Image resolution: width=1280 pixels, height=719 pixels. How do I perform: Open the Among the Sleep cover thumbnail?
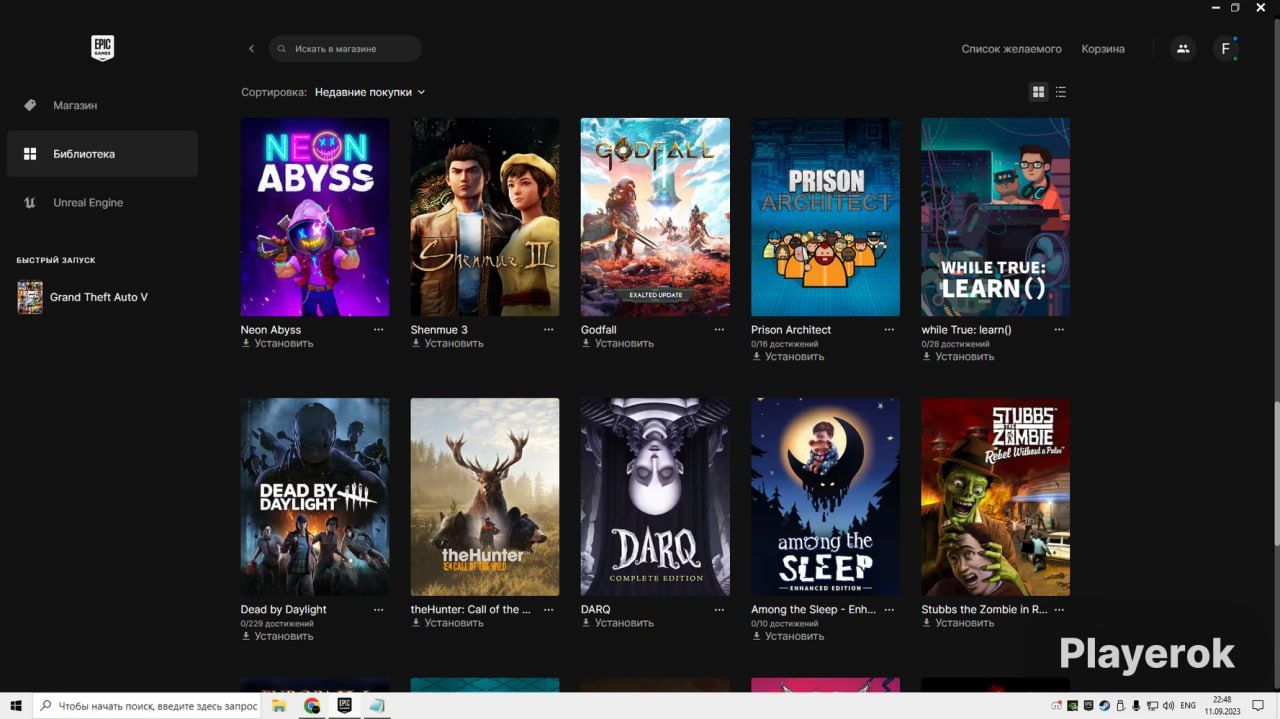(825, 497)
